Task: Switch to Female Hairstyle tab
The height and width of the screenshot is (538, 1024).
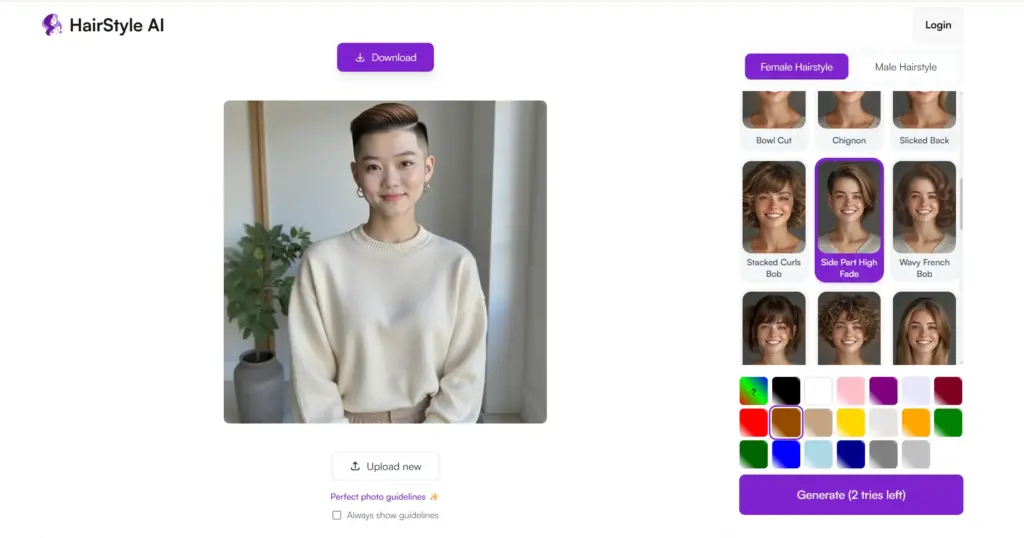Action: click(x=796, y=67)
